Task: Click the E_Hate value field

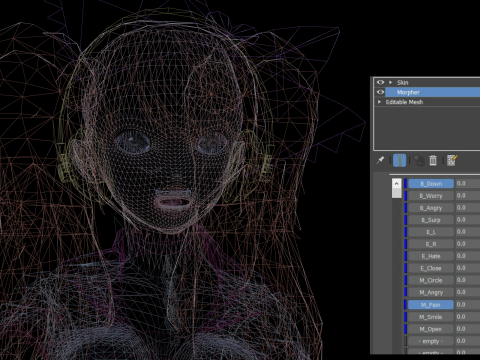Action: [468, 256]
